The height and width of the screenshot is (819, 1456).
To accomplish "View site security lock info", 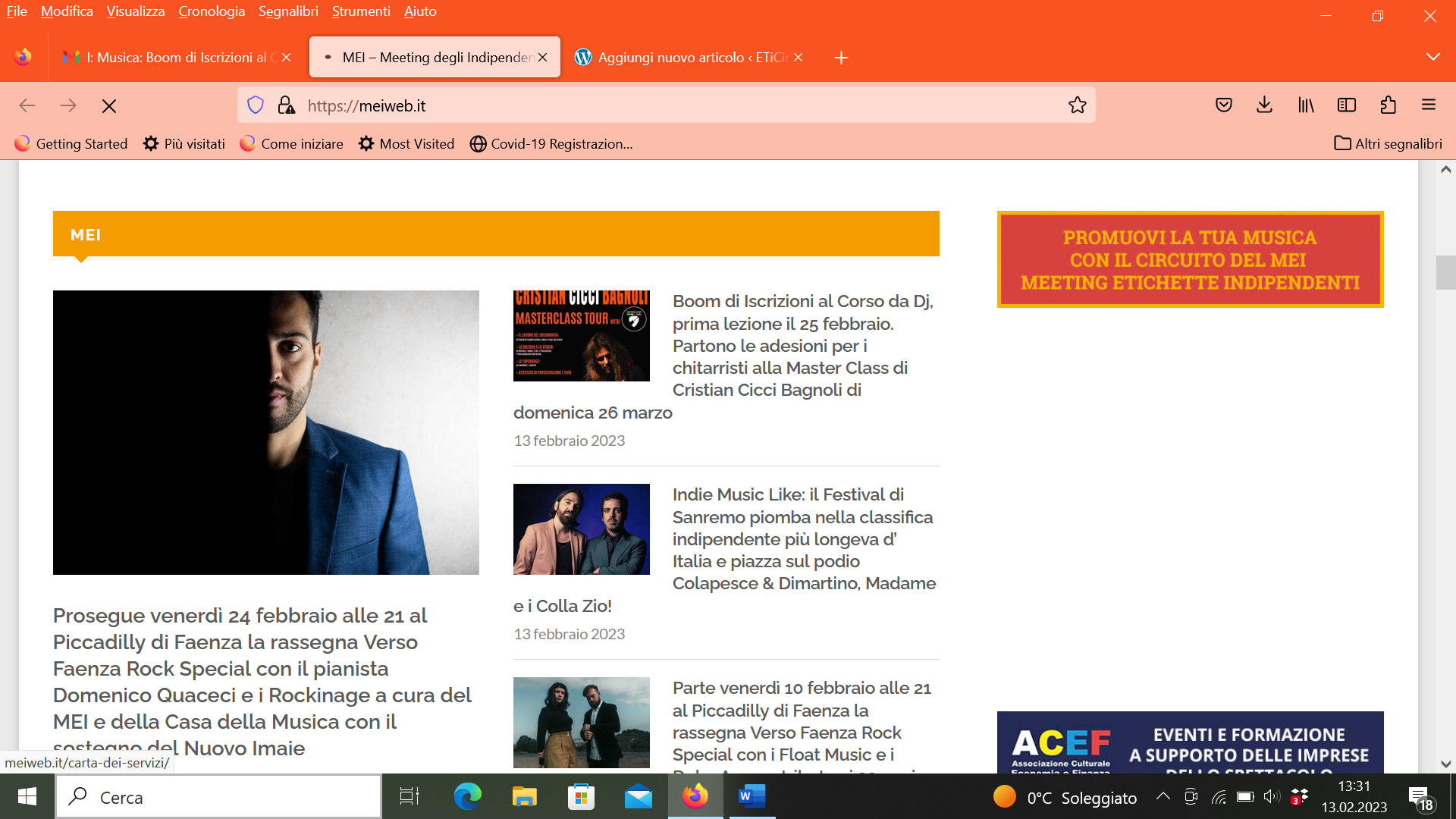I will (286, 105).
